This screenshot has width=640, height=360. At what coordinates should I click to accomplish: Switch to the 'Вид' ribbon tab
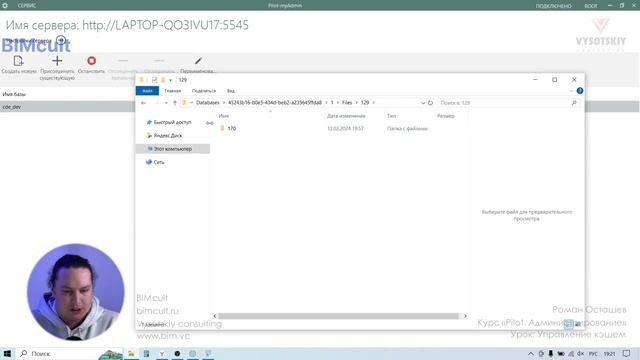(231, 91)
